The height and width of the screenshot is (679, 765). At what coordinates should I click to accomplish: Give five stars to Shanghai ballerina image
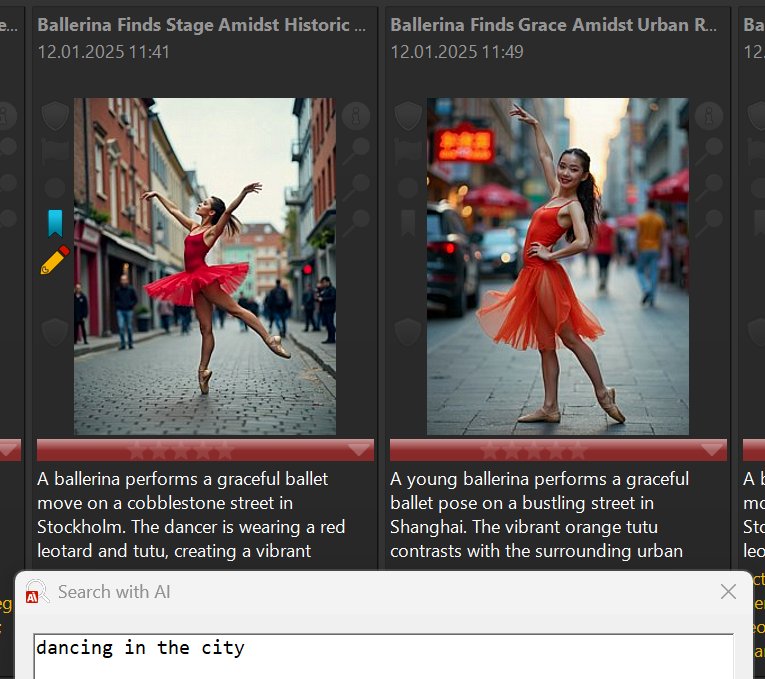(x=578, y=450)
